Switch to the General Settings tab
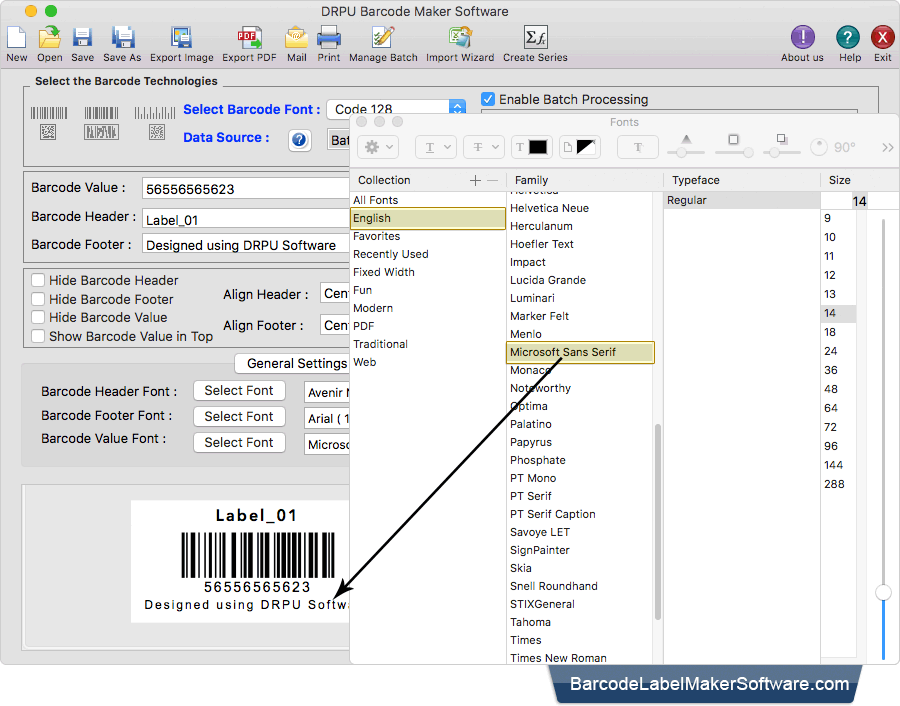 pos(292,363)
